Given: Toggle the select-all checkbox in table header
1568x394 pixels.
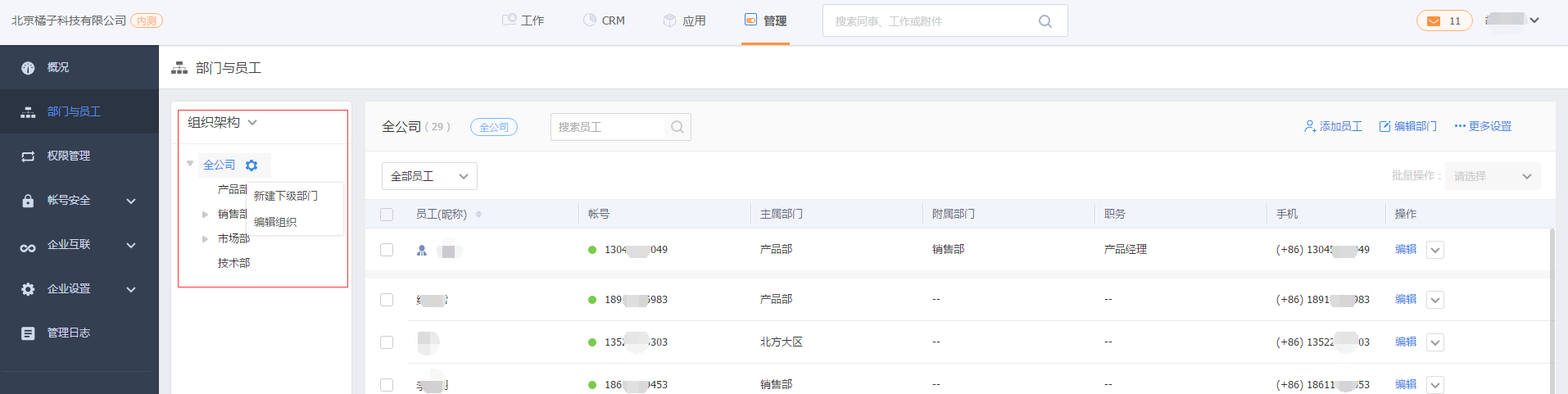Looking at the screenshot, I should coord(387,215).
